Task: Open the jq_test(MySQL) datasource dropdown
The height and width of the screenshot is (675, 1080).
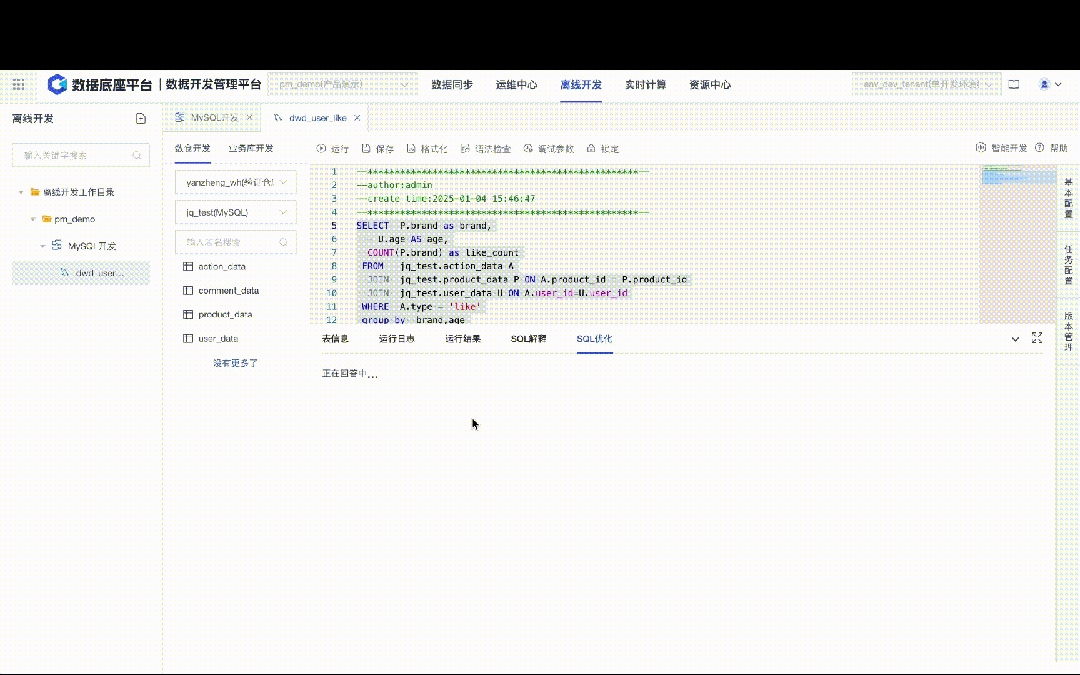Action: pos(236,213)
